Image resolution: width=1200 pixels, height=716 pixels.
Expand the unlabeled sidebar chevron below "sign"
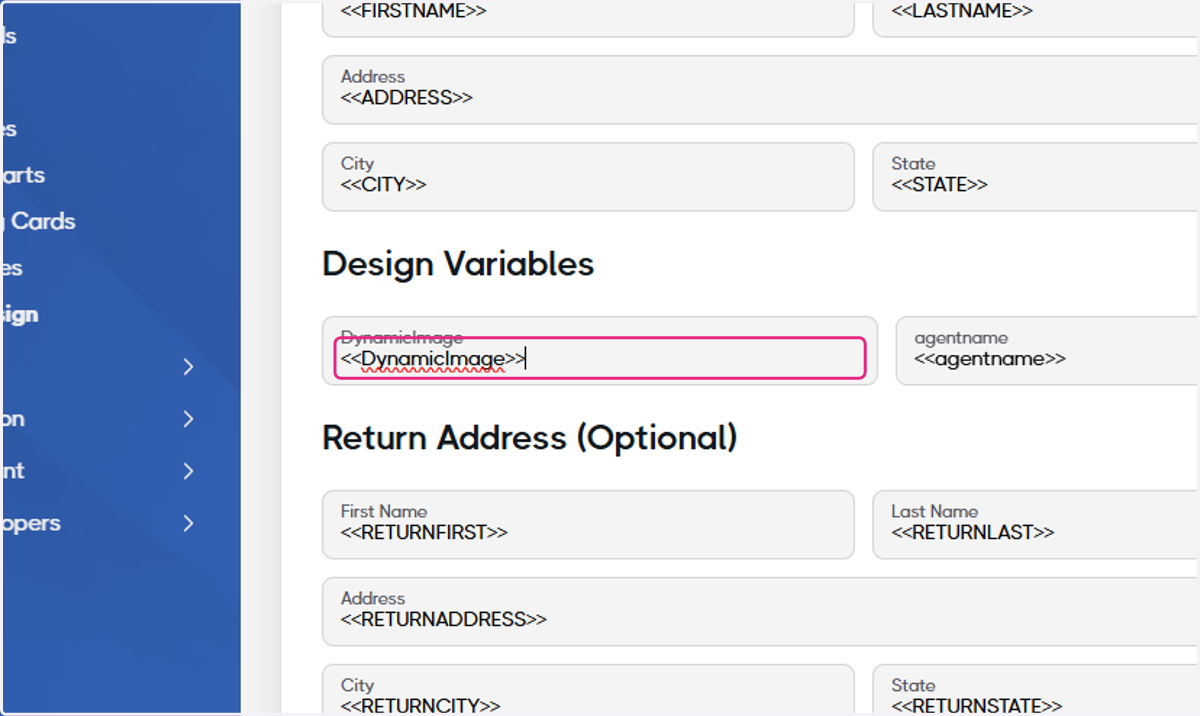click(188, 367)
